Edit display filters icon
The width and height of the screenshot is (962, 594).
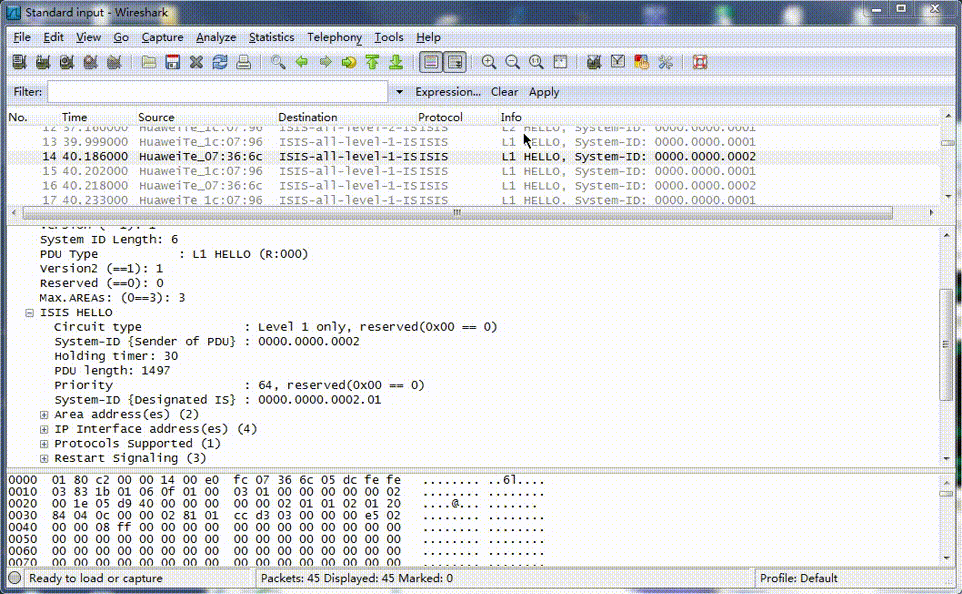point(618,62)
